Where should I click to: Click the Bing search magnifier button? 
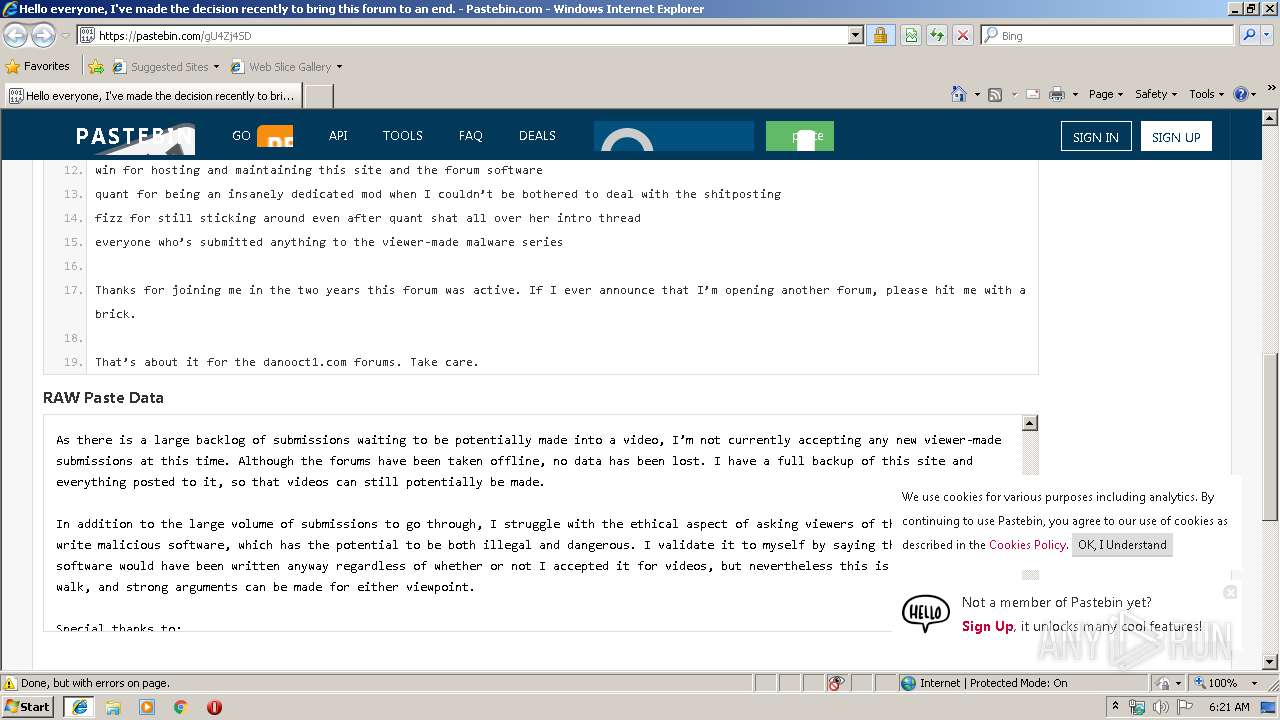(1249, 35)
